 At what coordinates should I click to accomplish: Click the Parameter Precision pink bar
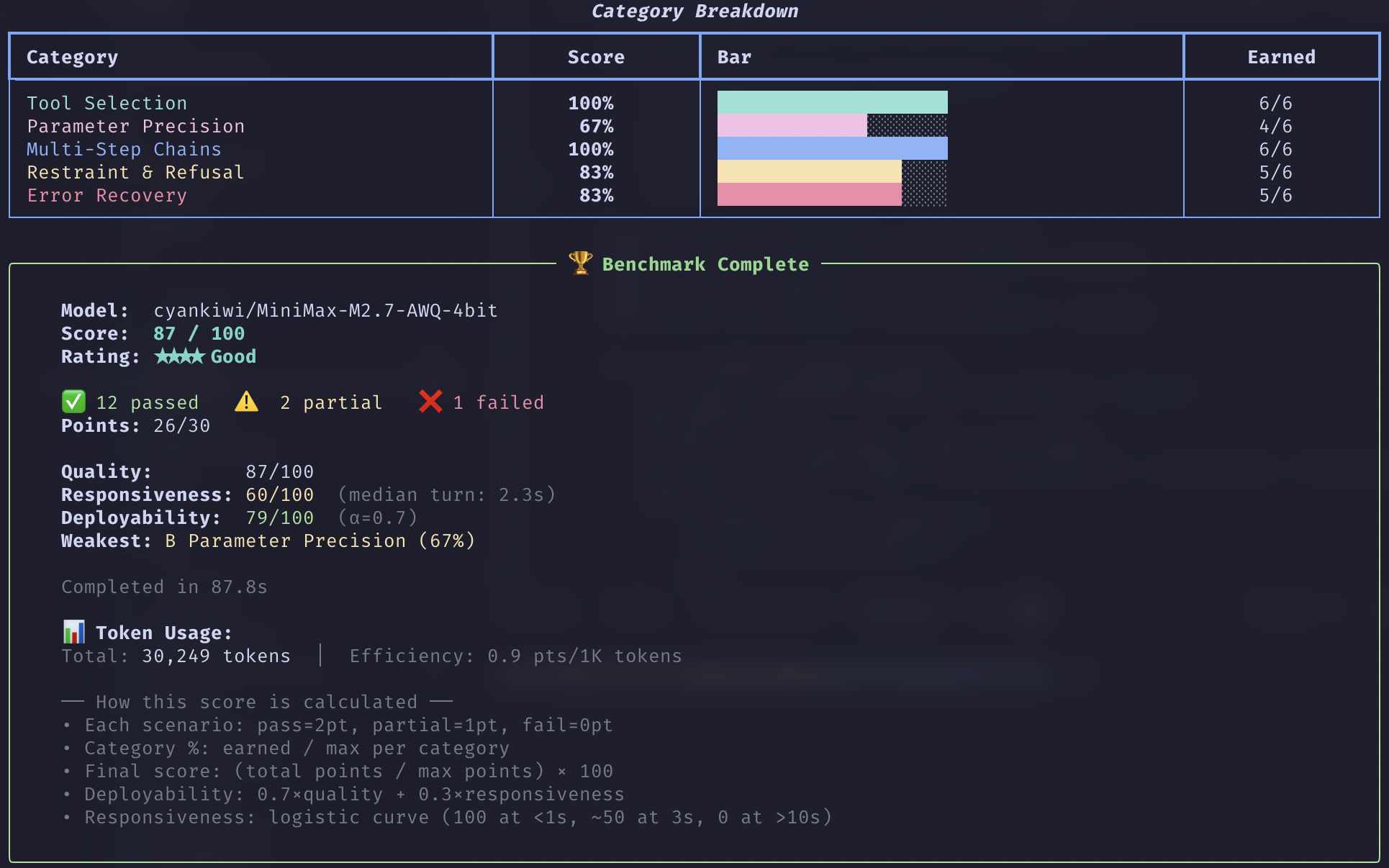(x=792, y=125)
